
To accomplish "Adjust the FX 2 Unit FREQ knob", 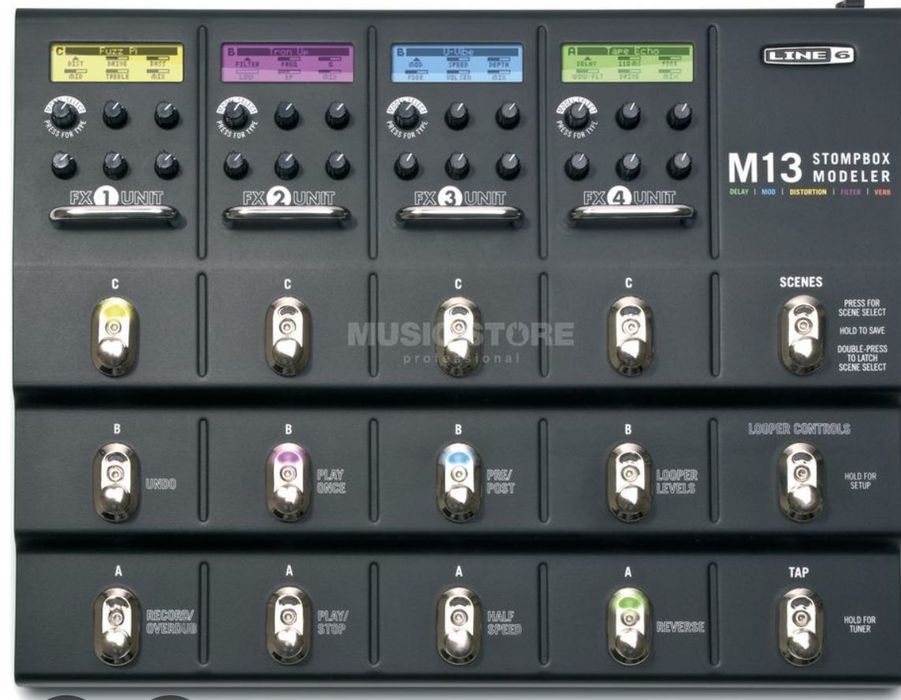I will 287,115.
